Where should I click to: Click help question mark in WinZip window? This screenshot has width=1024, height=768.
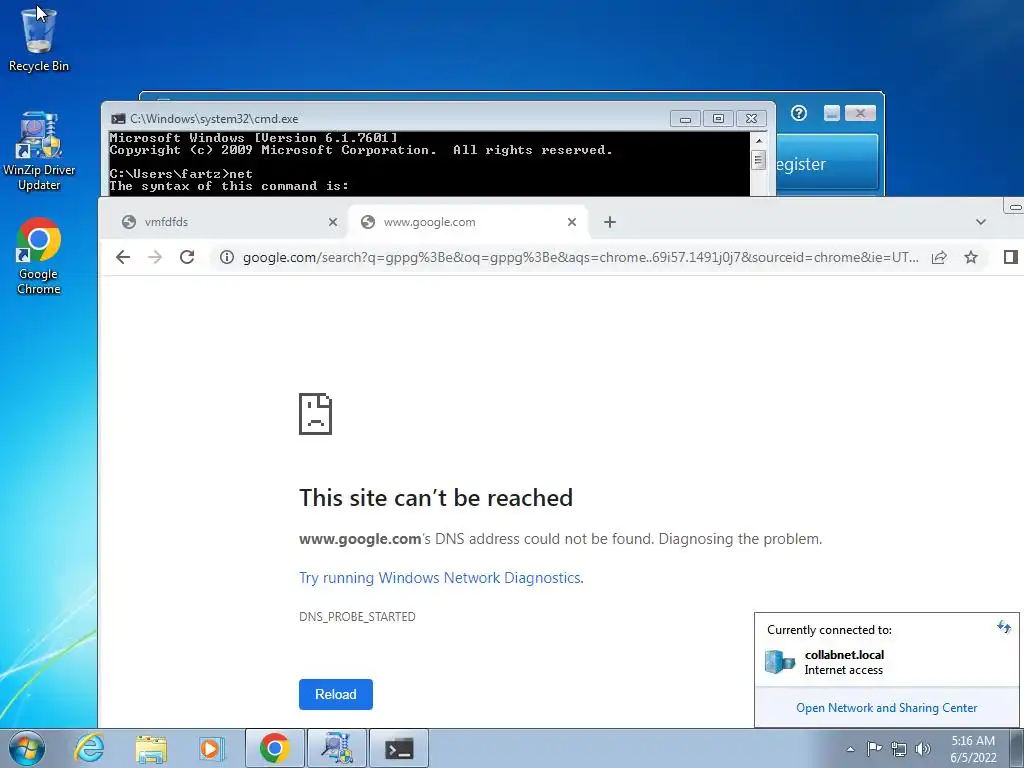click(x=799, y=114)
